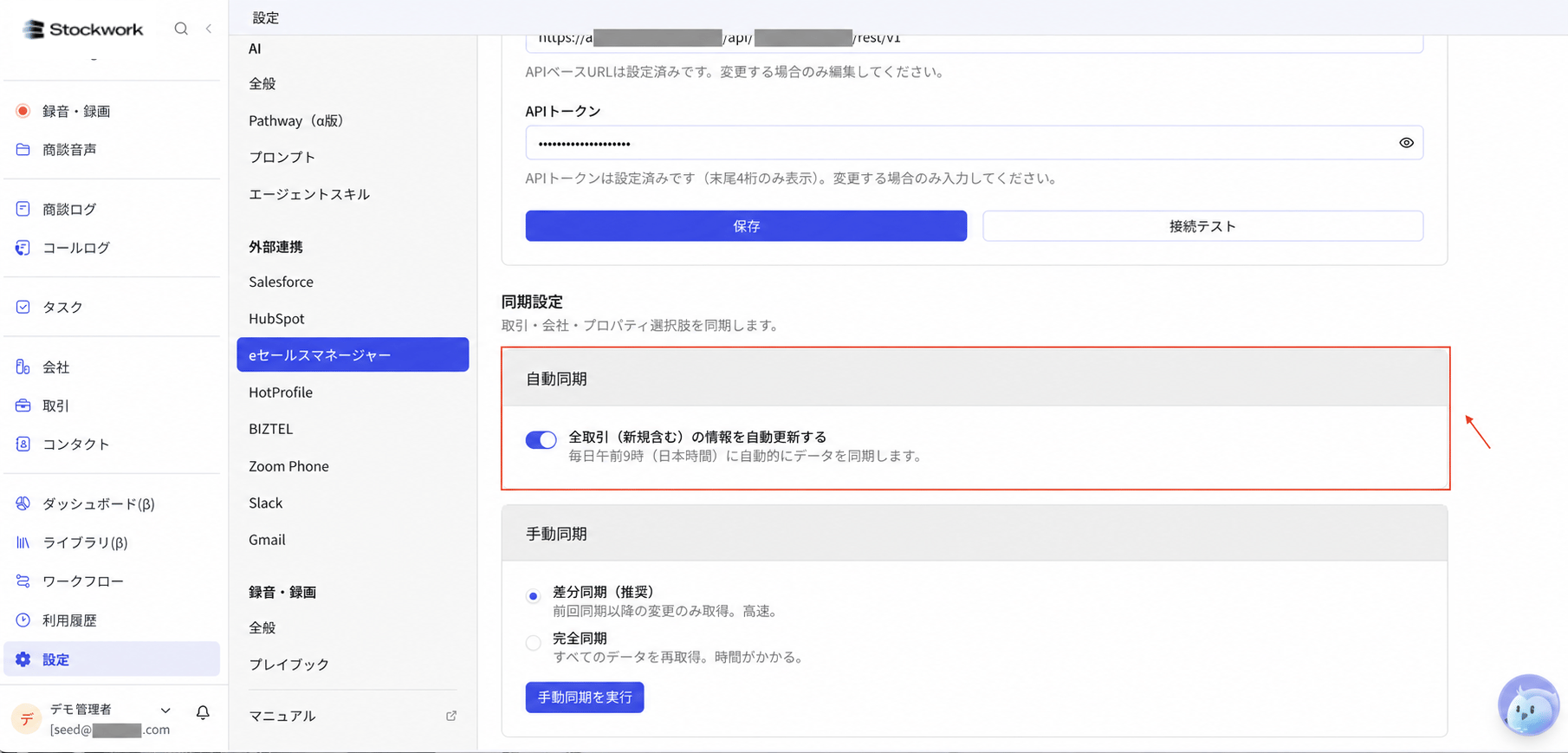Open the AI assistant chat bubble
The height and width of the screenshot is (753, 1568).
click(1529, 705)
